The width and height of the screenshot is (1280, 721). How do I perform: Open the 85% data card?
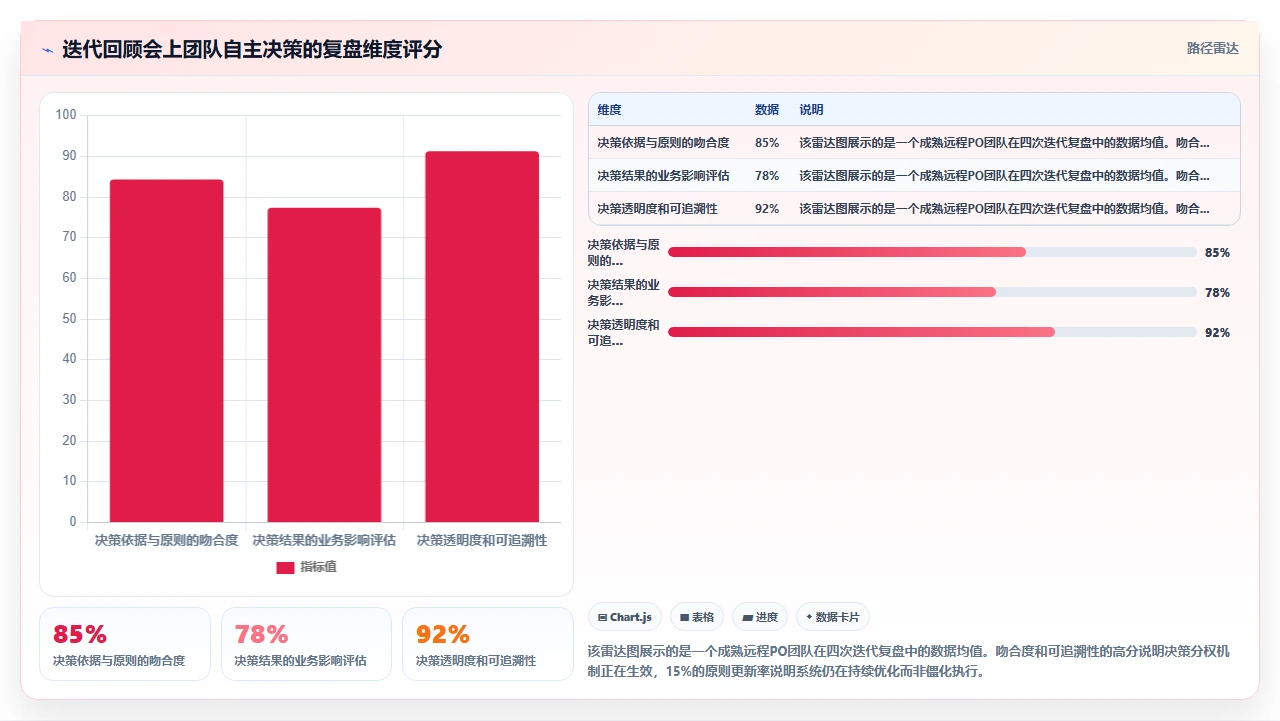point(125,644)
